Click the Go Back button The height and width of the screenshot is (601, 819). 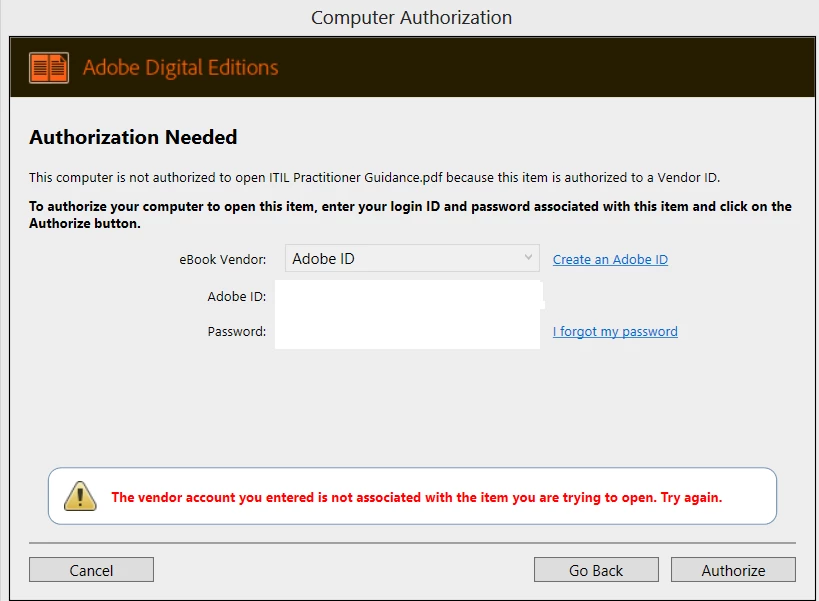[596, 570]
